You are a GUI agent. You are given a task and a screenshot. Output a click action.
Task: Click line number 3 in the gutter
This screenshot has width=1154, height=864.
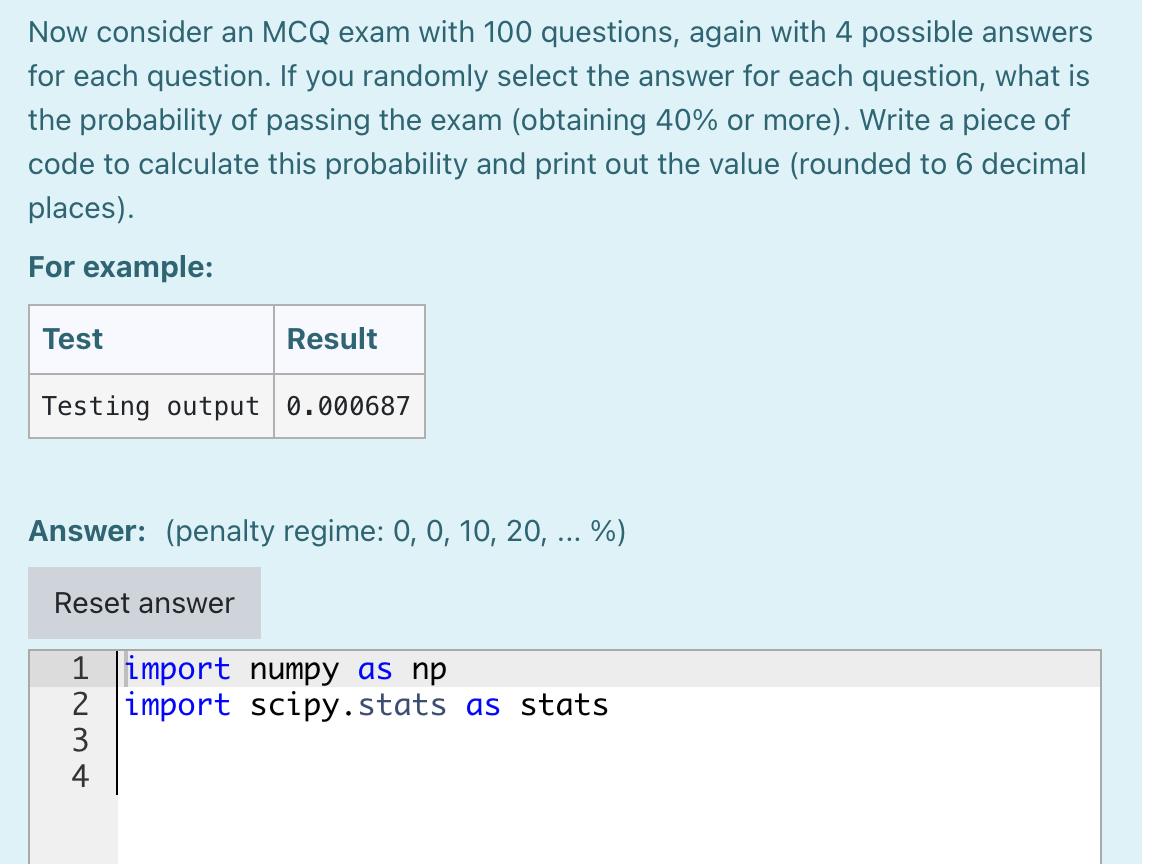click(78, 740)
